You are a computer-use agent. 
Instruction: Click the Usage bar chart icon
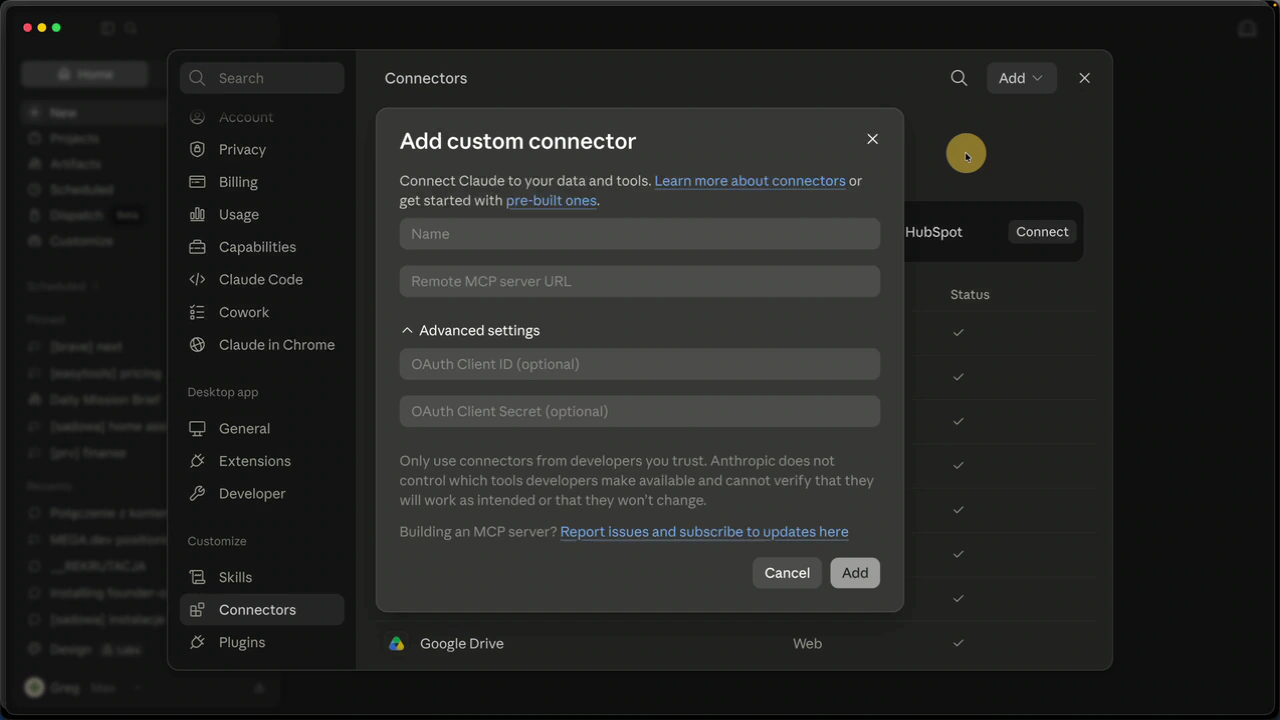(x=197, y=214)
